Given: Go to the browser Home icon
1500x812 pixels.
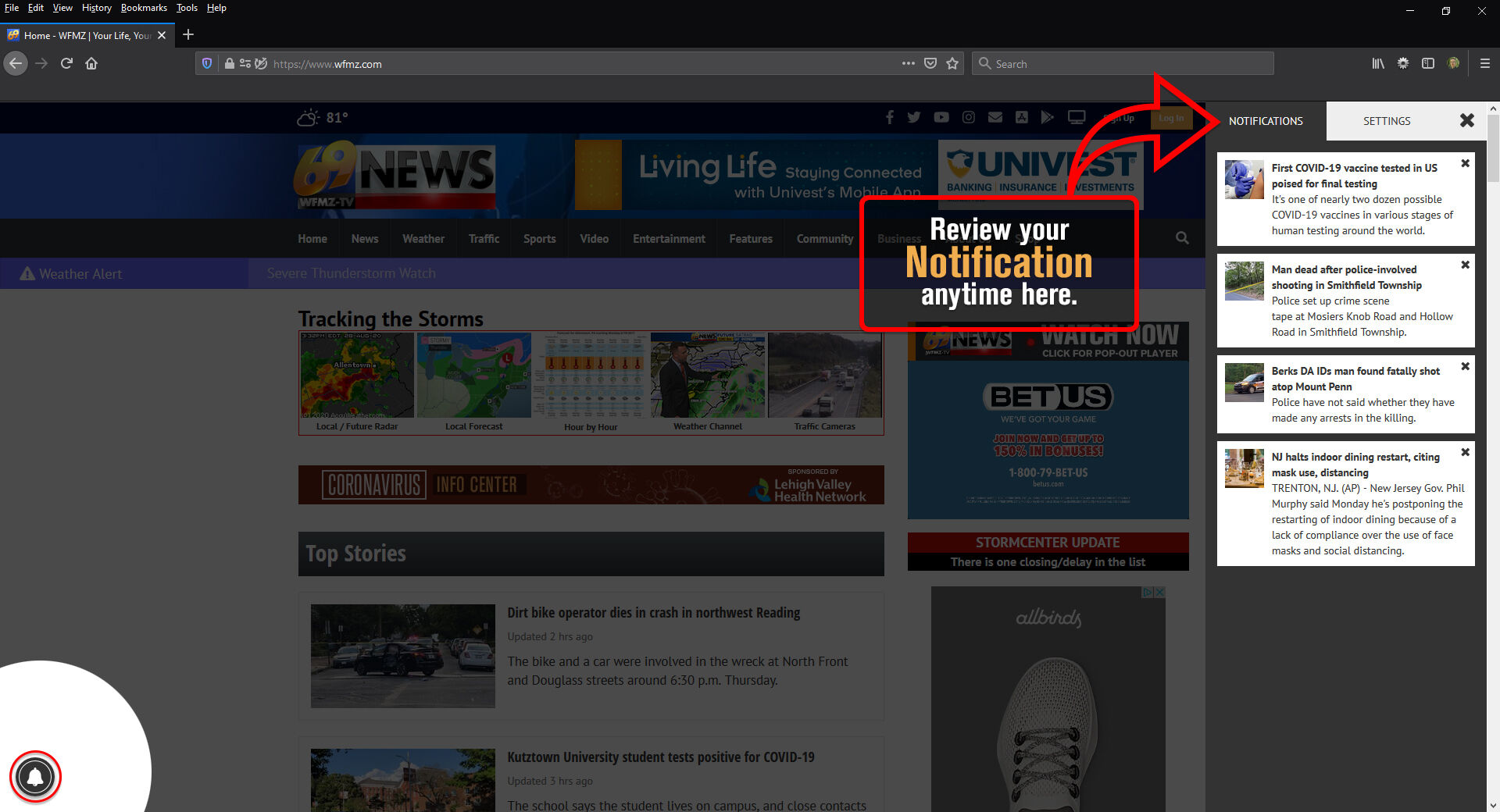Looking at the screenshot, I should [91, 63].
